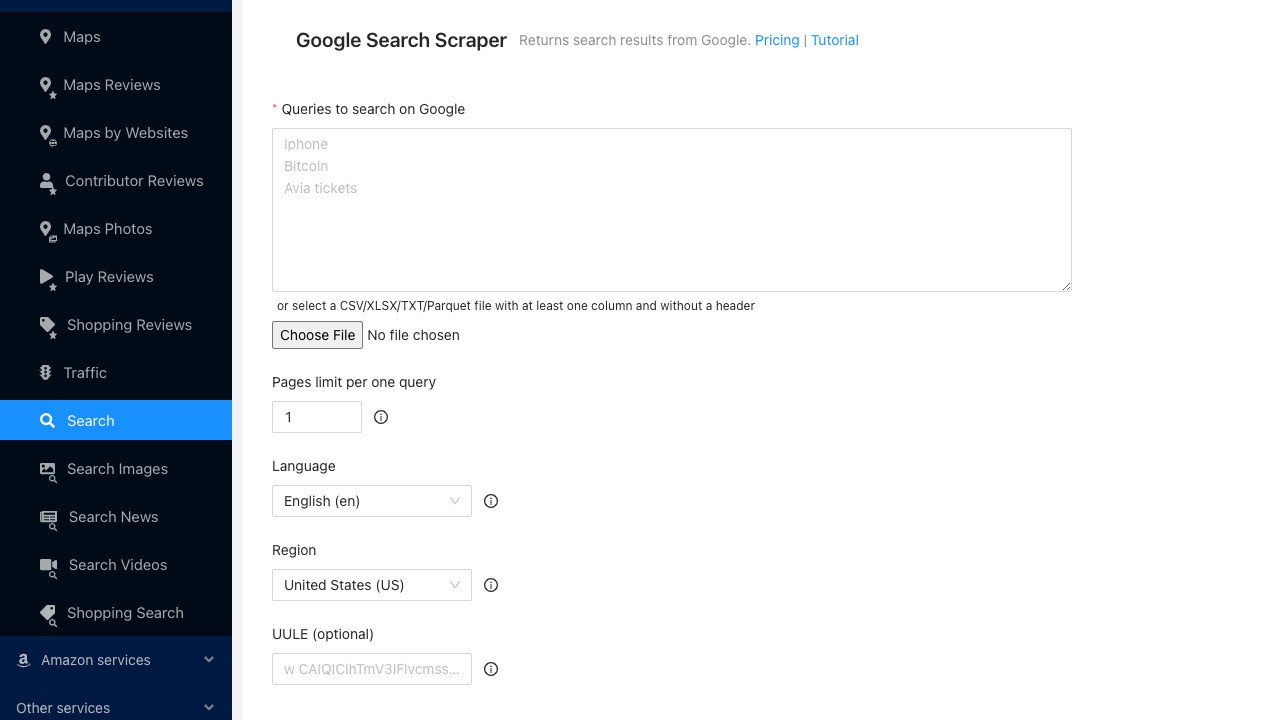Viewport: 1280px width, 720px height.
Task: Click the Choose File button
Action: pos(317,335)
